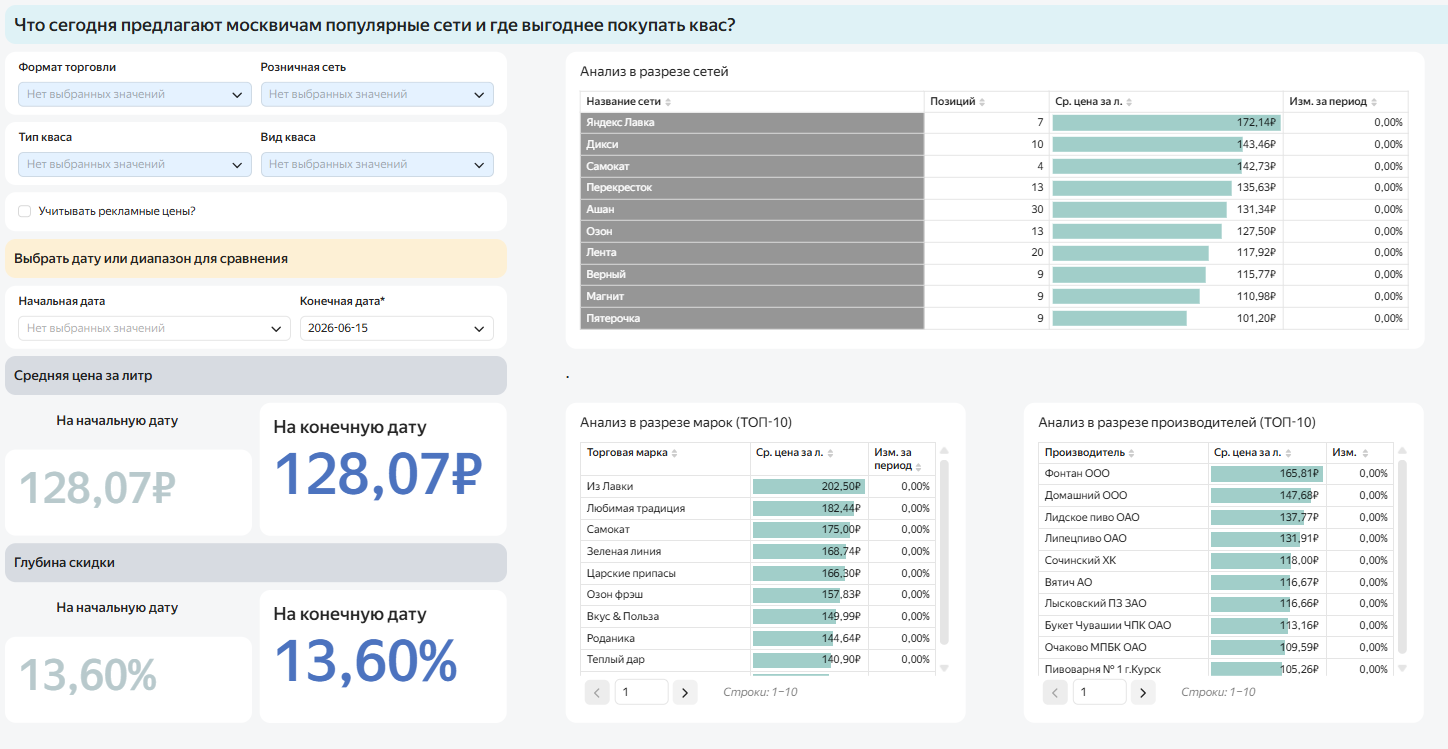Sort networks table by Название сети icon
Viewport: 1448px width, 749px height.
pyautogui.click(x=668, y=102)
